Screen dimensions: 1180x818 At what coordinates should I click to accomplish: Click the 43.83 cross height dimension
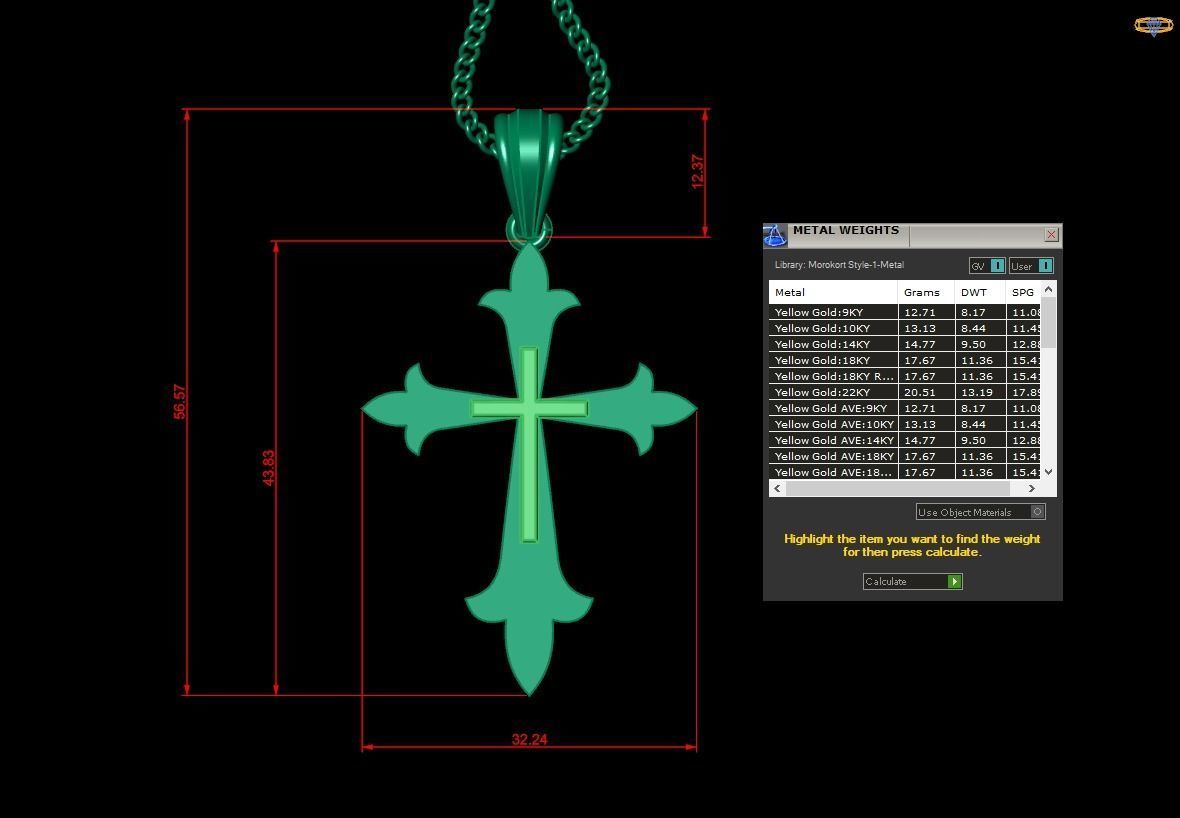point(269,467)
